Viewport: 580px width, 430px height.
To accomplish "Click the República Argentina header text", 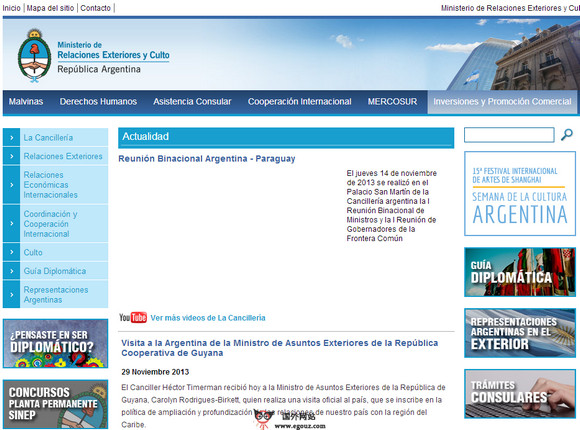I will point(99,69).
